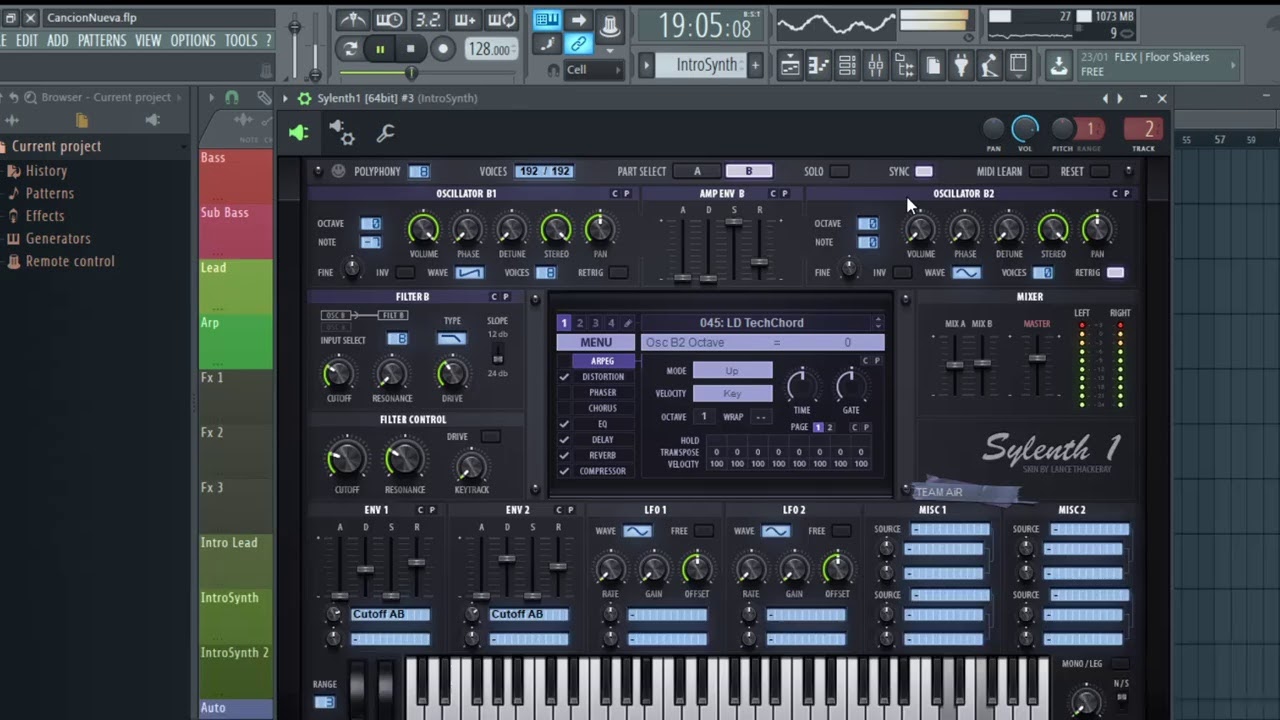This screenshot has height=720, width=1280.
Task: Toggle the REVERB effect checkbox
Action: tap(564, 455)
